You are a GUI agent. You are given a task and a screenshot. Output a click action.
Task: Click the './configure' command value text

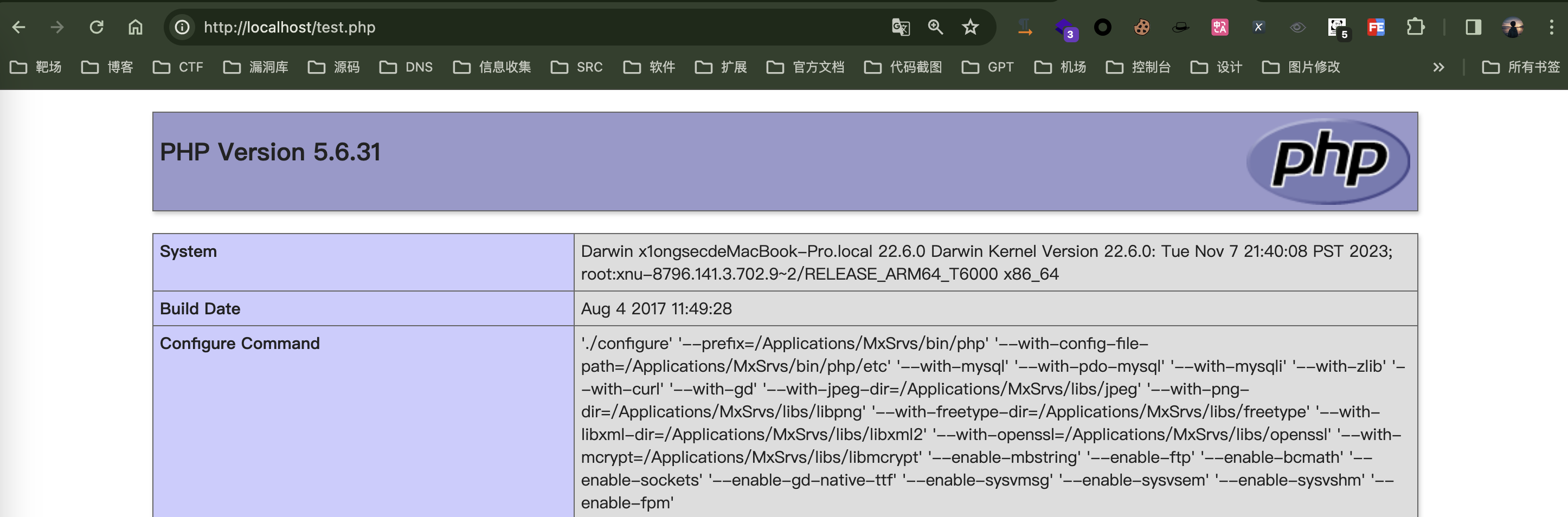click(x=992, y=423)
